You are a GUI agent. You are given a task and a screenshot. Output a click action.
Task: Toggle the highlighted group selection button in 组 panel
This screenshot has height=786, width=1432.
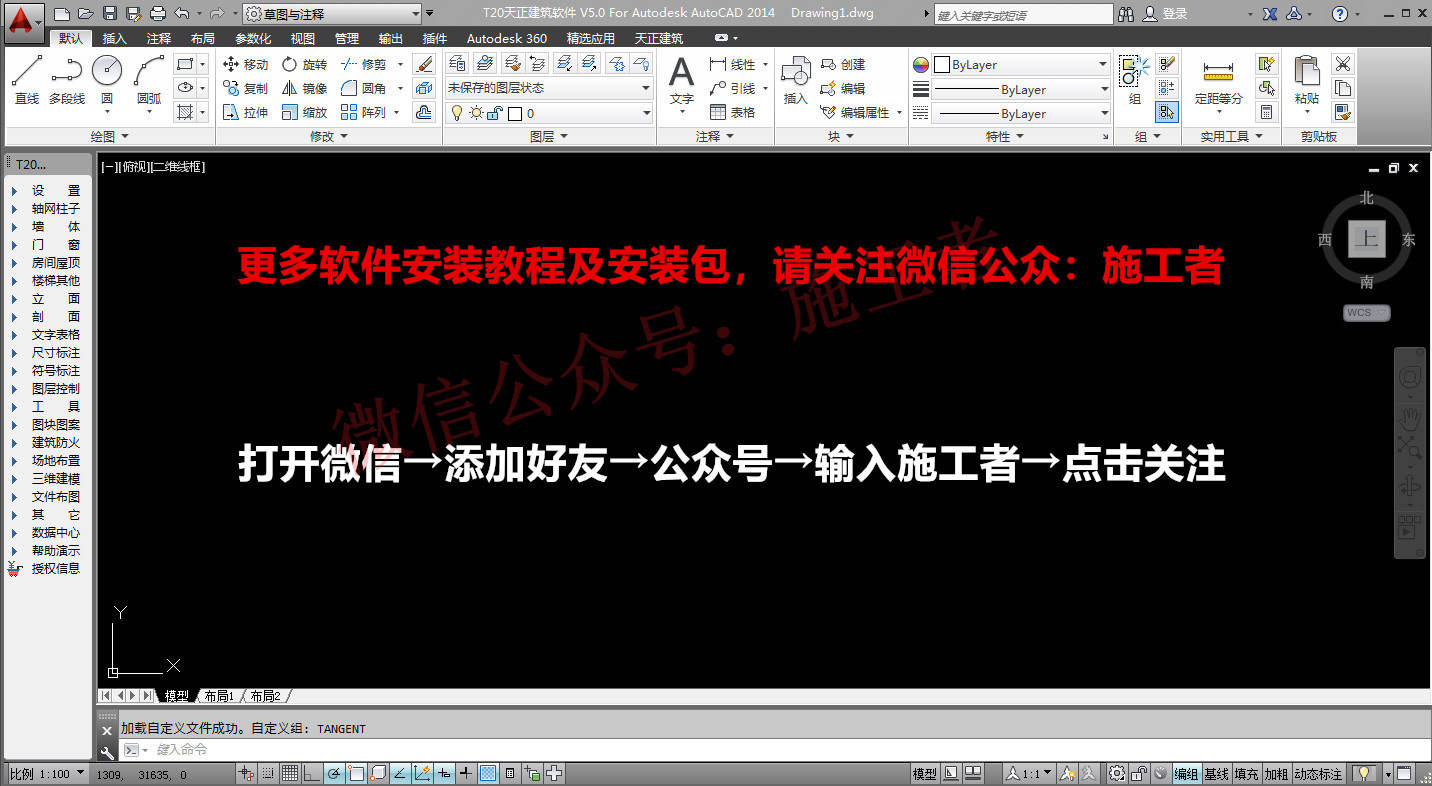[x=1167, y=112]
